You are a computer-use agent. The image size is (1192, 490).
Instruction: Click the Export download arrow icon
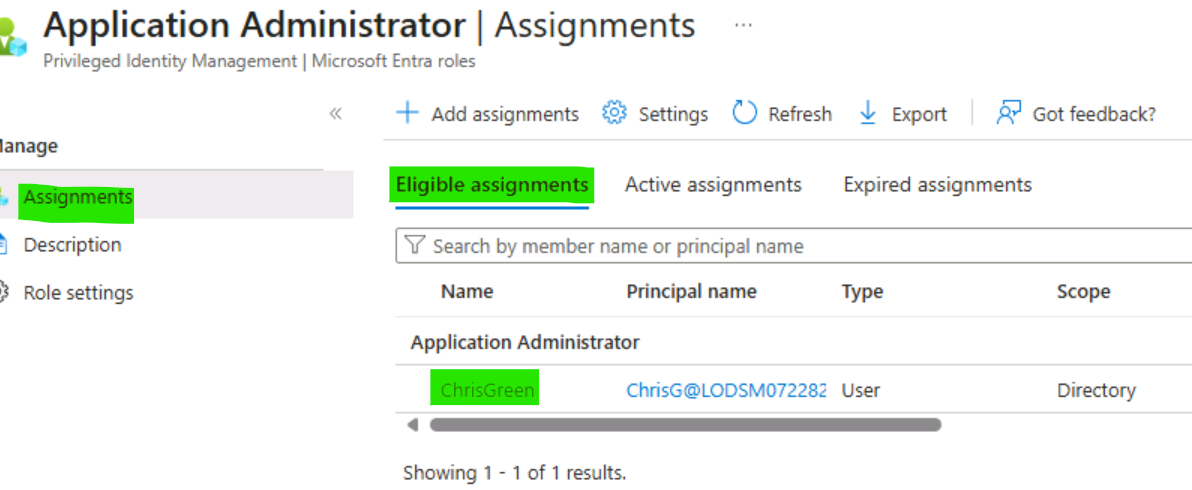867,113
